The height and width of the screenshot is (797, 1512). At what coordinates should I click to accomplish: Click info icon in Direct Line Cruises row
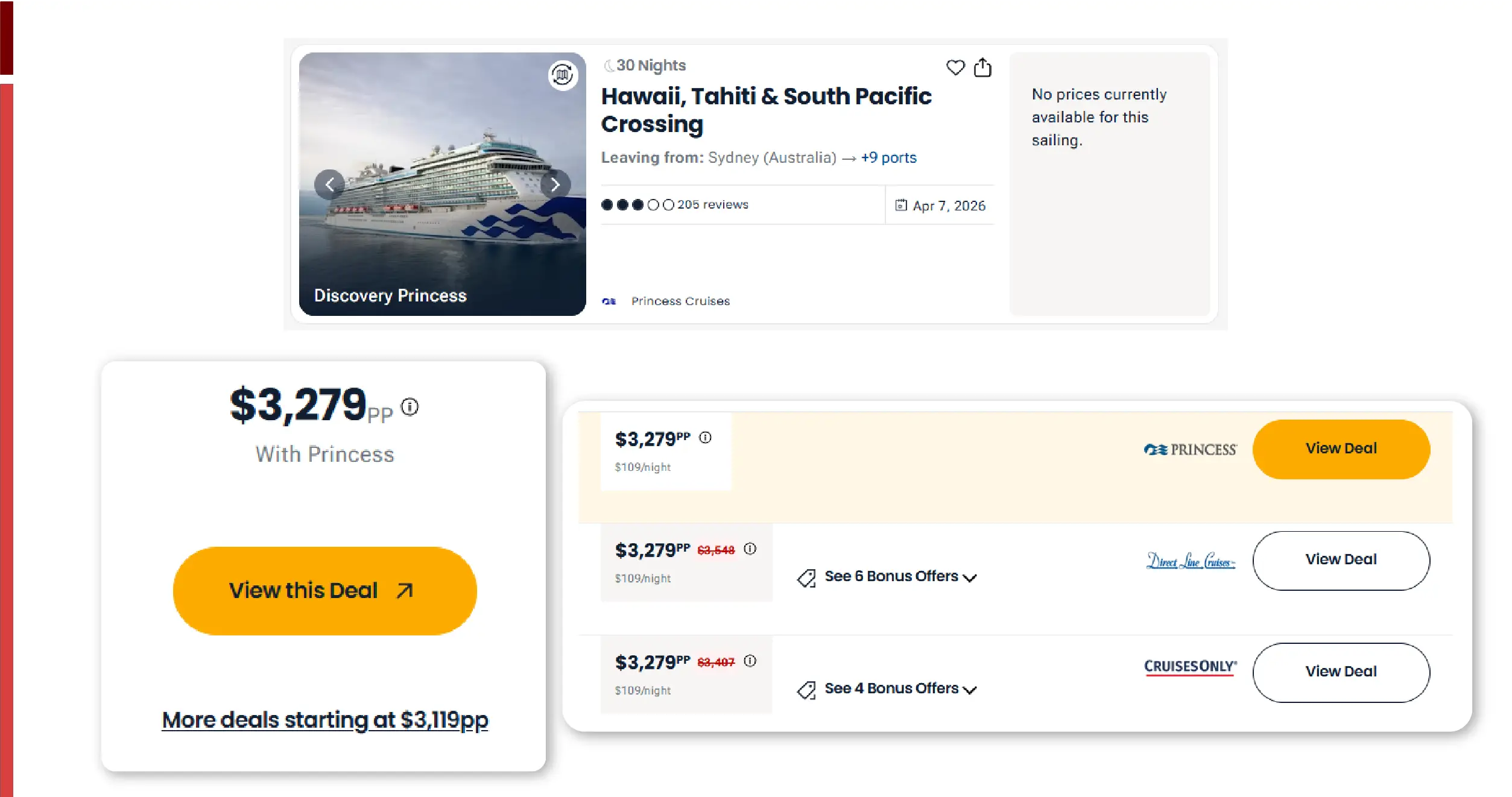point(750,549)
